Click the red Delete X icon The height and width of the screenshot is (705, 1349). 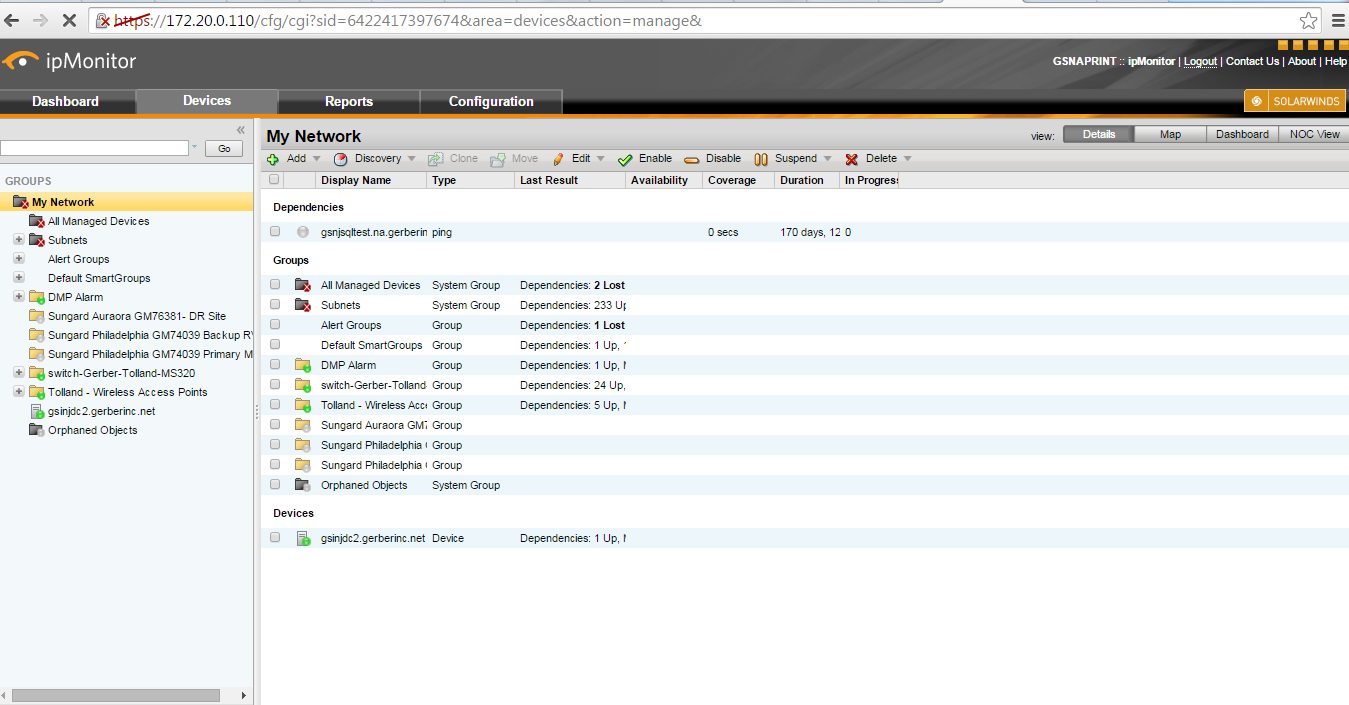(x=852, y=159)
